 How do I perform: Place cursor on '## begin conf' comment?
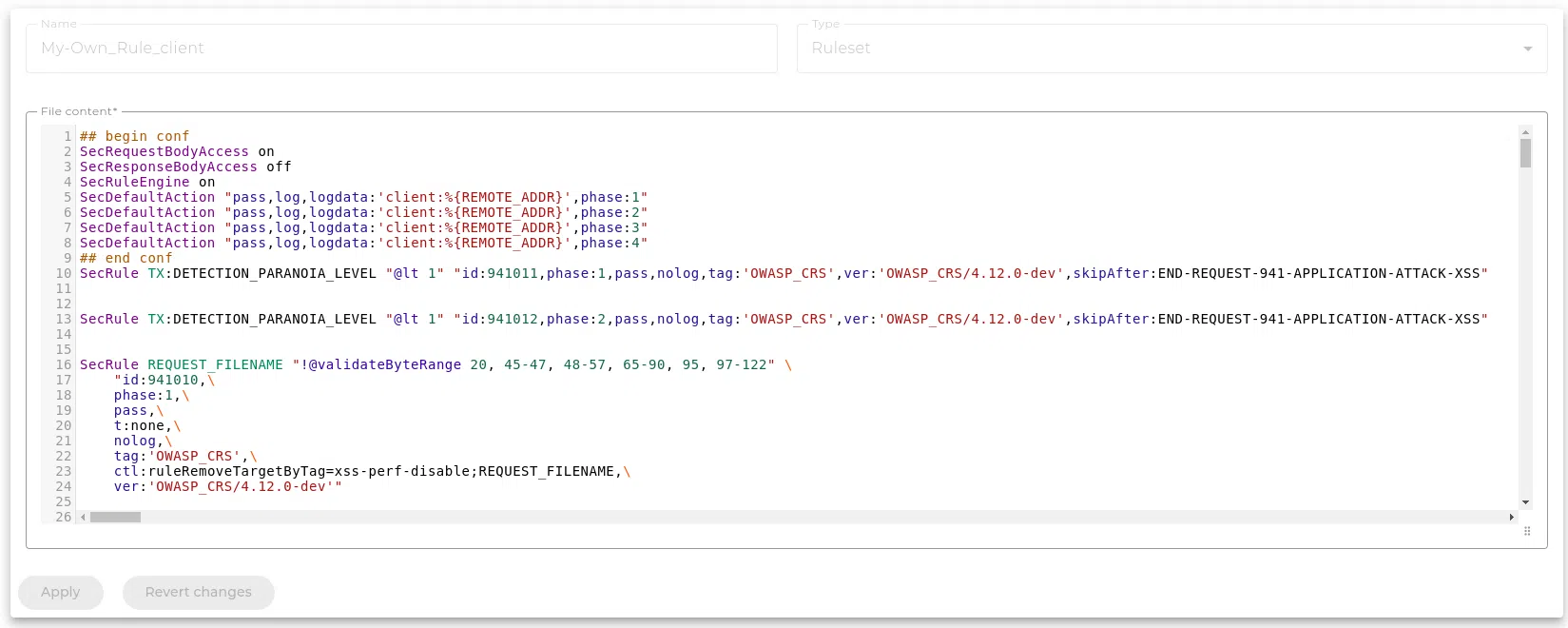click(x=134, y=136)
